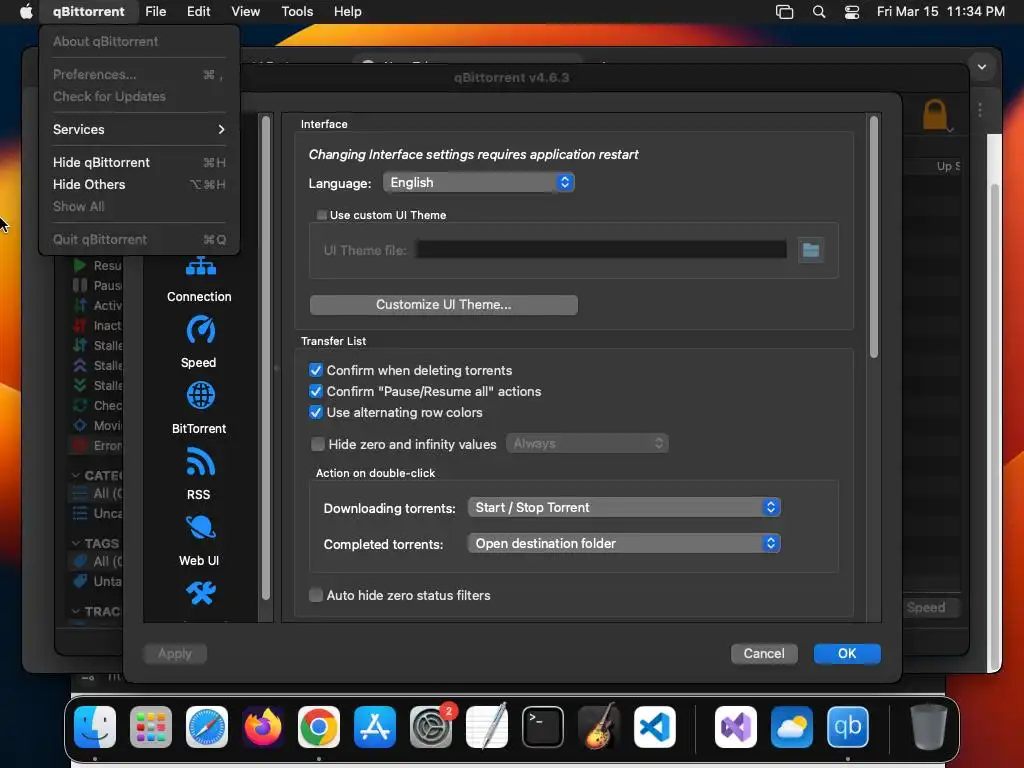
Task: Open the Tools menu
Action: (297, 12)
